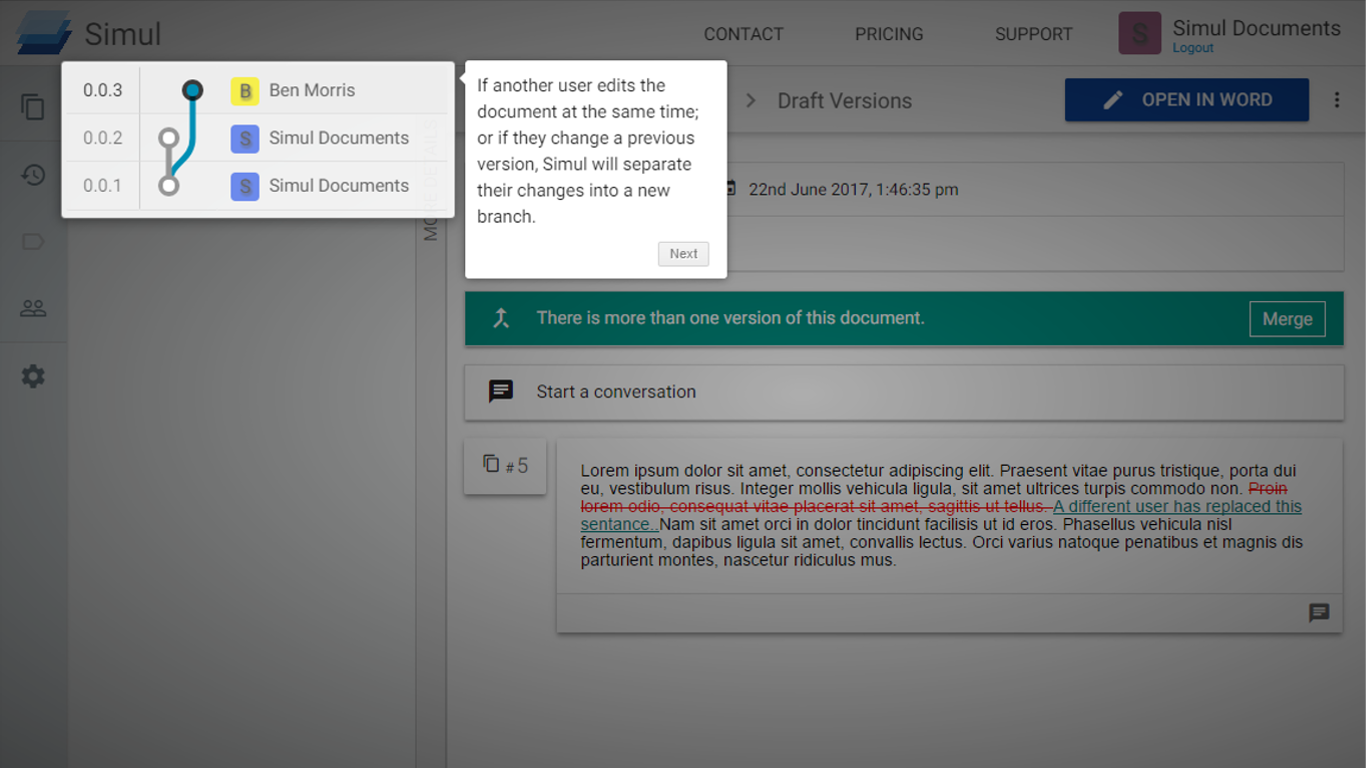Click the Merge button in the banner
Screen dimensions: 1366x768
(1287, 319)
